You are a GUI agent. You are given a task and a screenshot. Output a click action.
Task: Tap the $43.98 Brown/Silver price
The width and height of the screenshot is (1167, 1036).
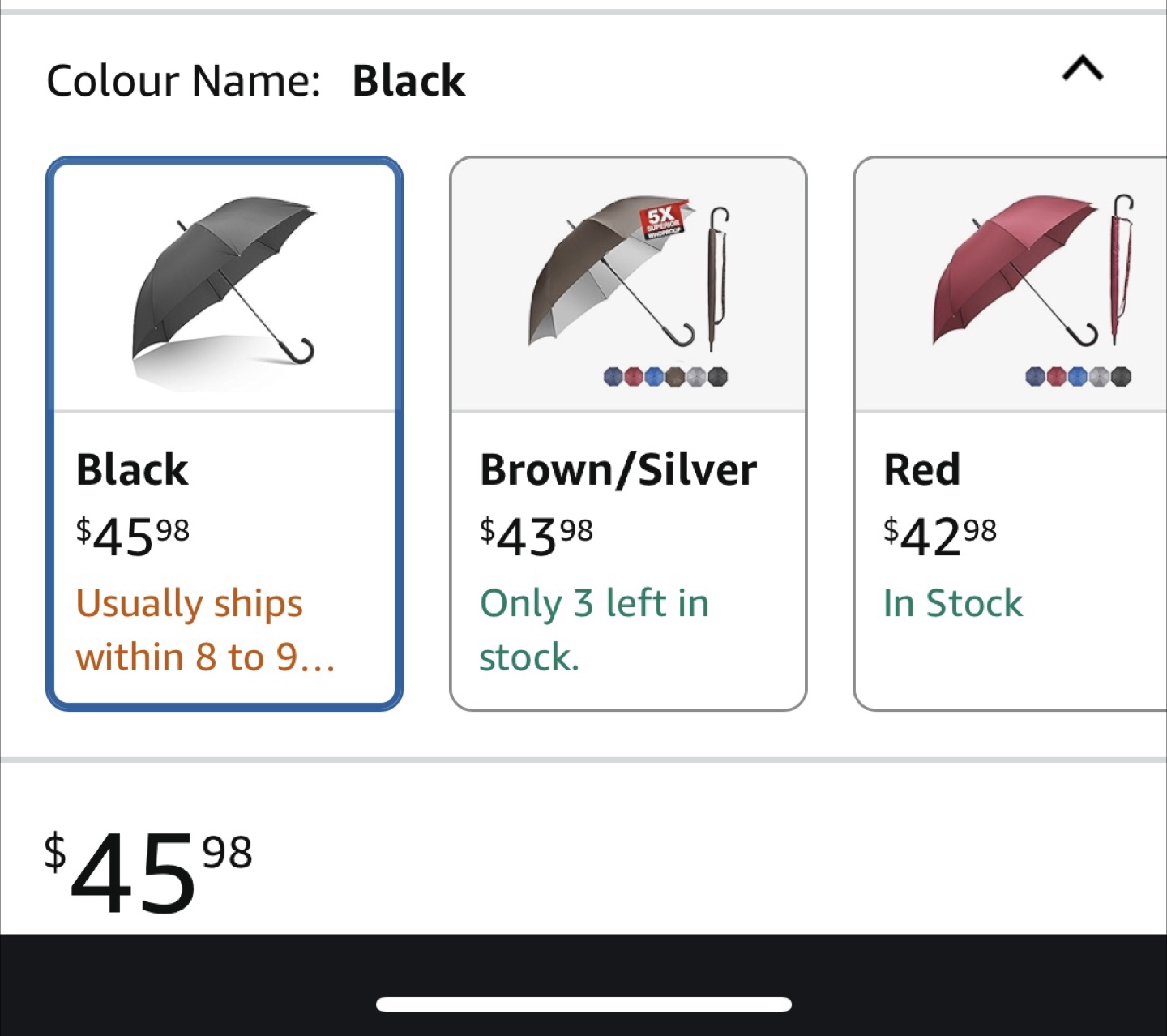click(536, 535)
